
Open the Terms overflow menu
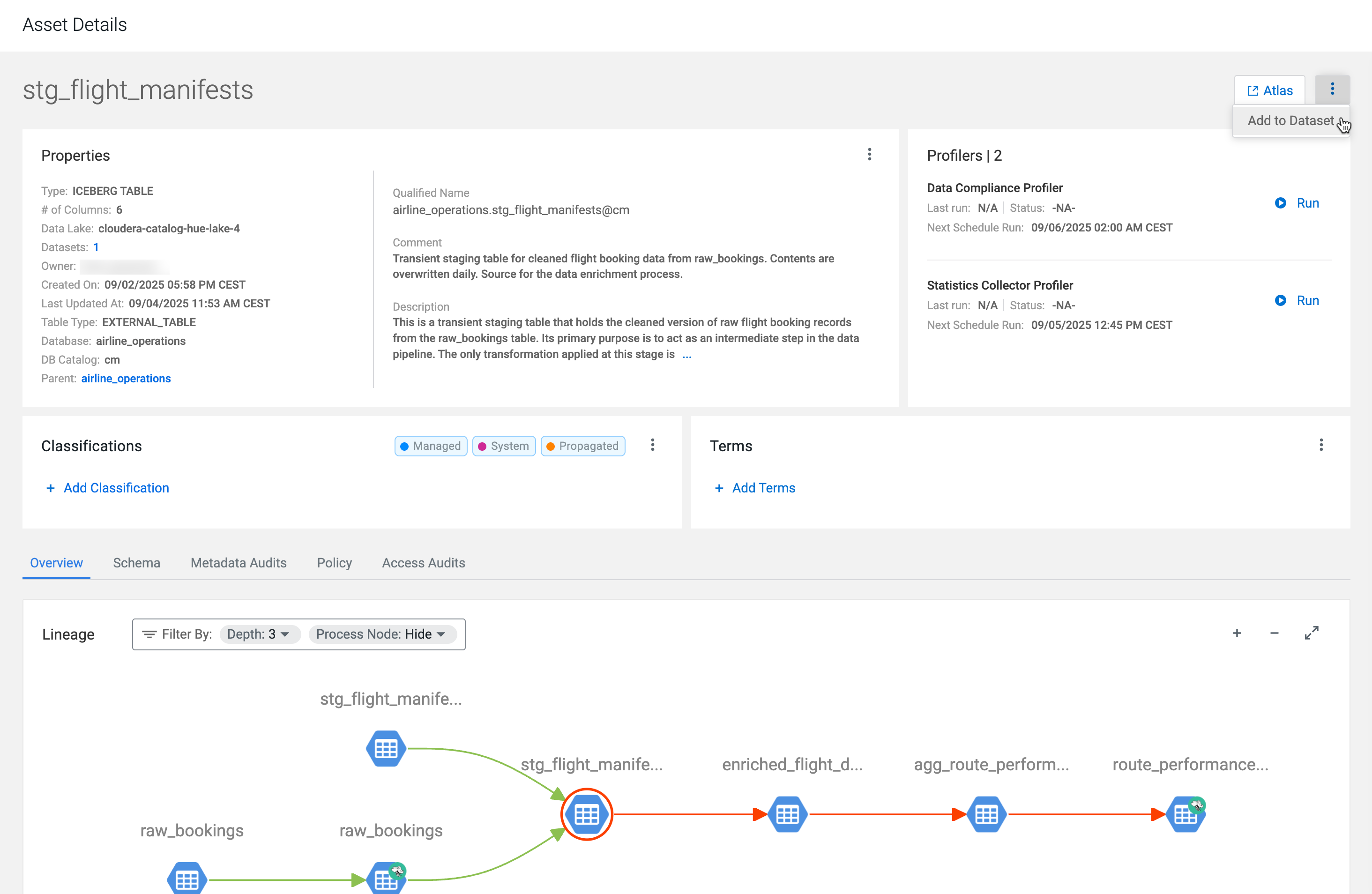[1321, 445]
